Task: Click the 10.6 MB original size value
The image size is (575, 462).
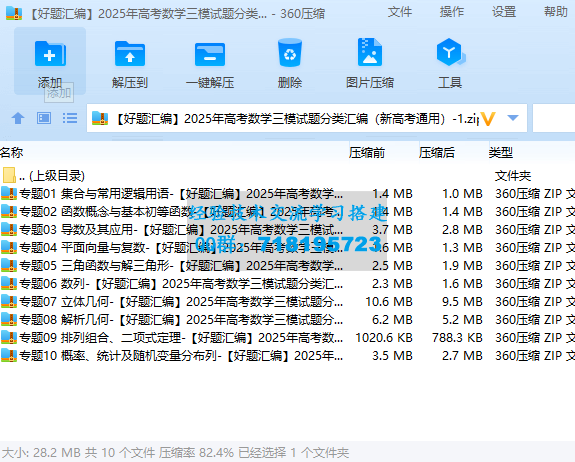Action: pos(389,301)
